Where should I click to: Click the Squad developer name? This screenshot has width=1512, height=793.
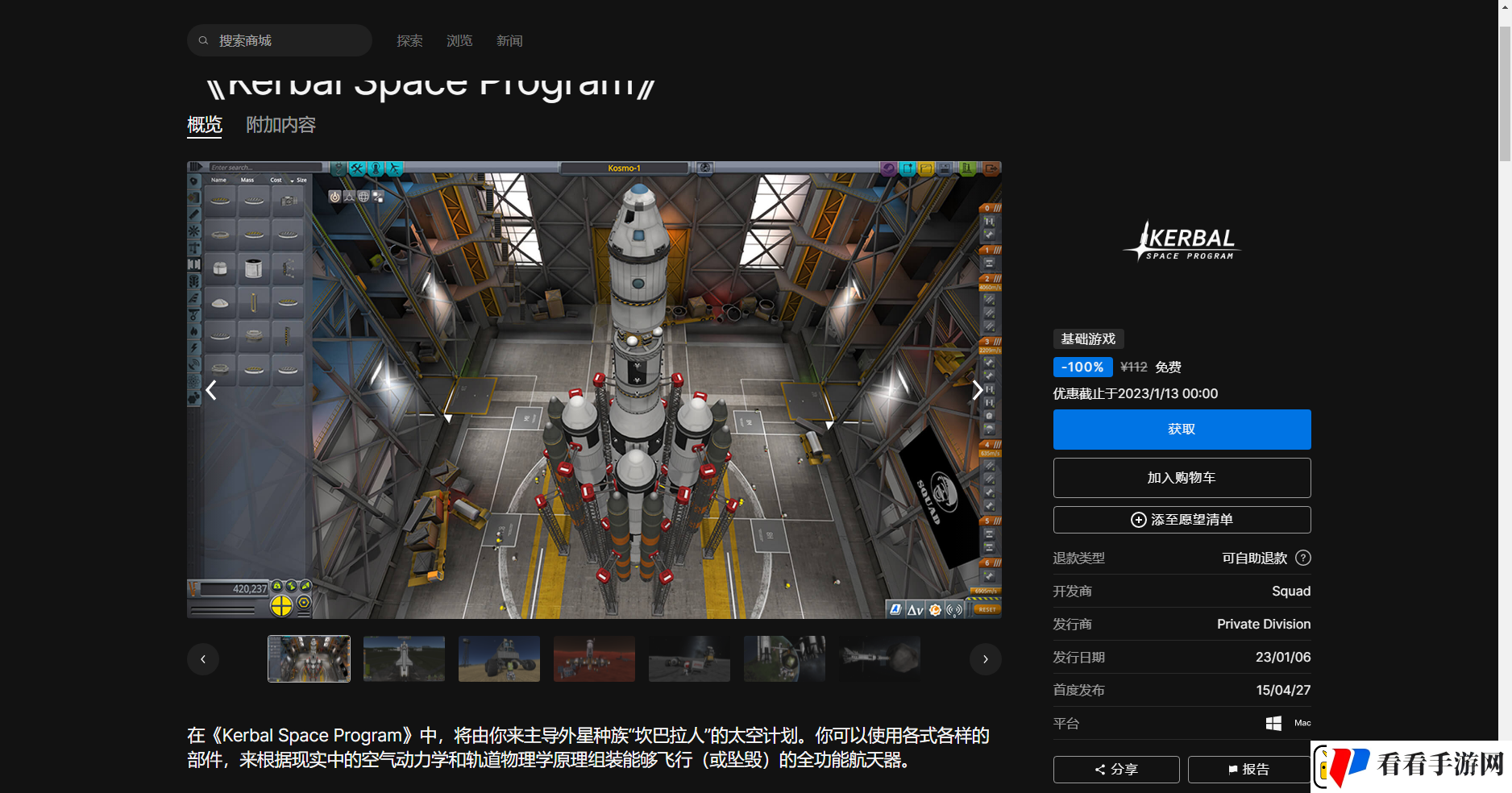pyautogui.click(x=1291, y=591)
